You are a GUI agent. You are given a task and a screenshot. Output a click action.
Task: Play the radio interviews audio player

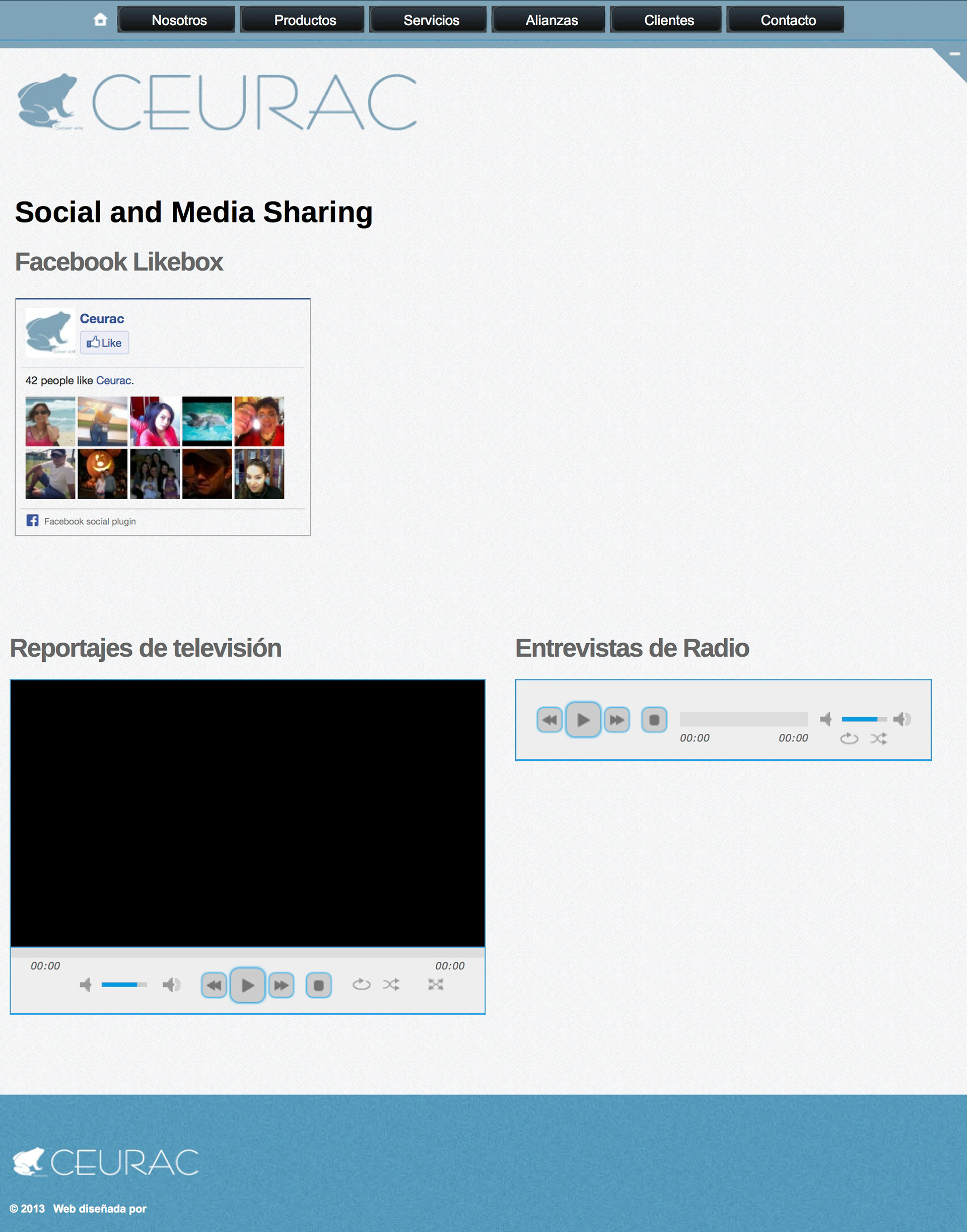583,720
